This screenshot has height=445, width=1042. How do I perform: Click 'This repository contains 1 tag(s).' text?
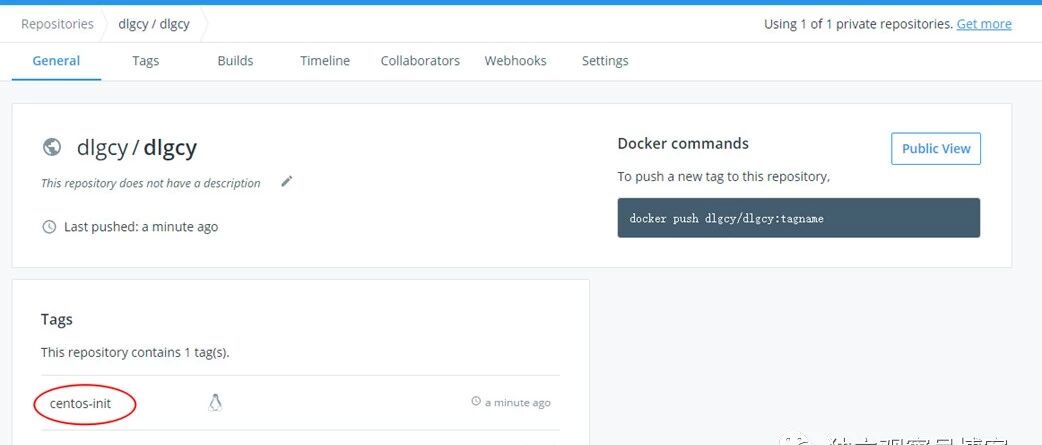click(135, 353)
